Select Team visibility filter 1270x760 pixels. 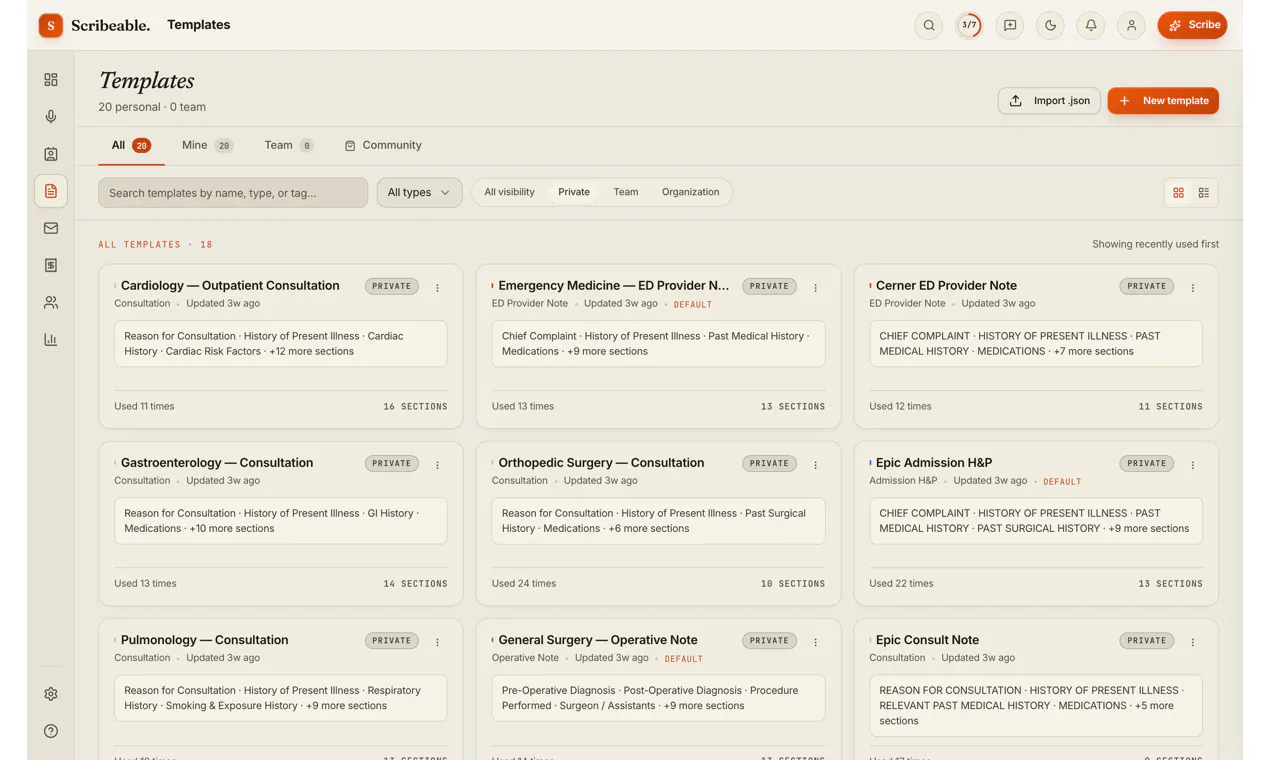(x=626, y=192)
